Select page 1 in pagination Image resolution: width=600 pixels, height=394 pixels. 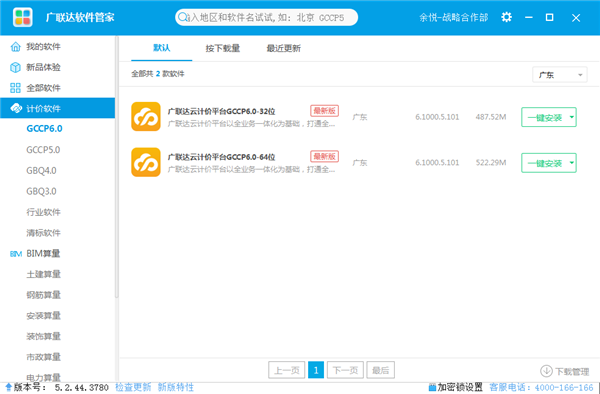click(316, 370)
